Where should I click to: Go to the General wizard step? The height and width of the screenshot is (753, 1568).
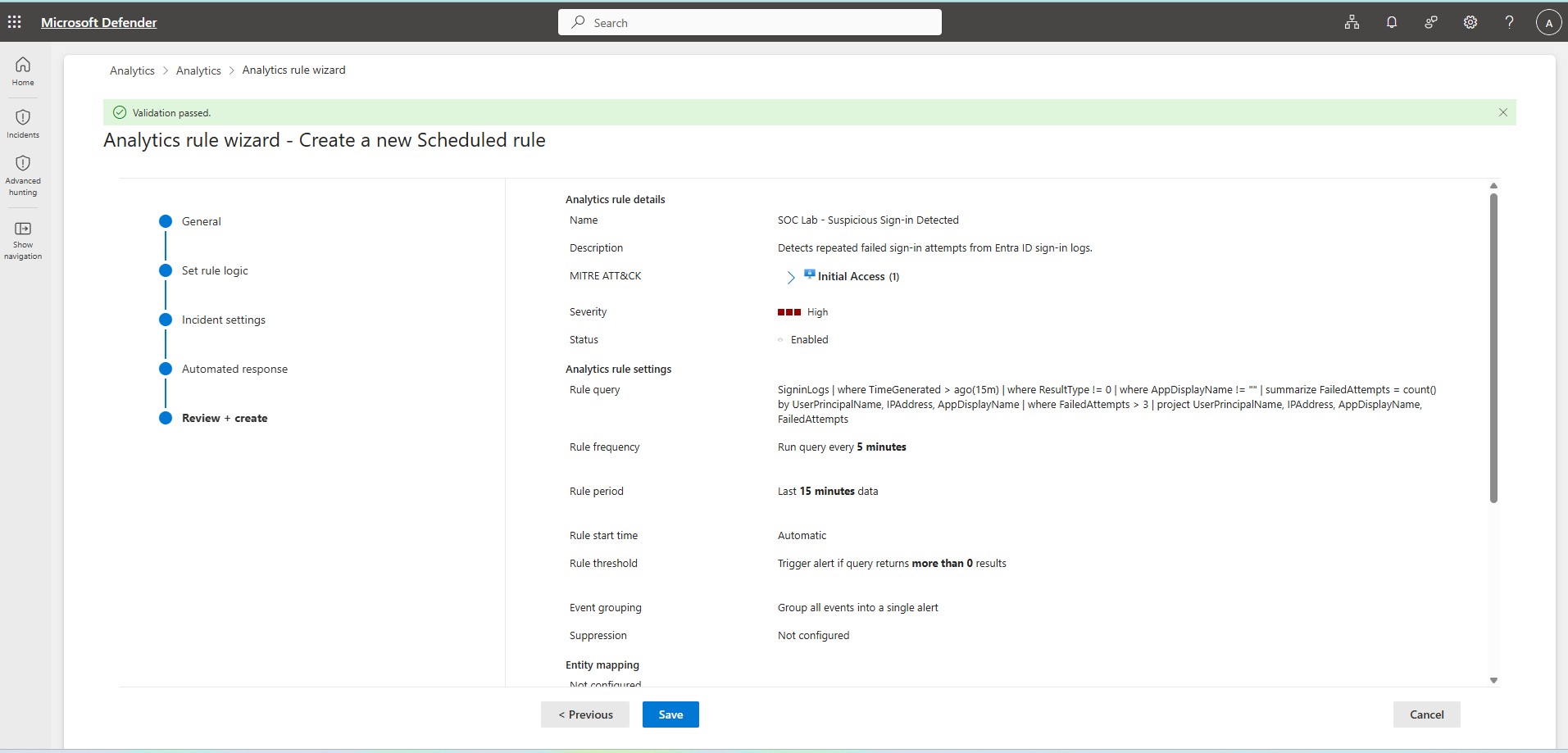tap(201, 221)
